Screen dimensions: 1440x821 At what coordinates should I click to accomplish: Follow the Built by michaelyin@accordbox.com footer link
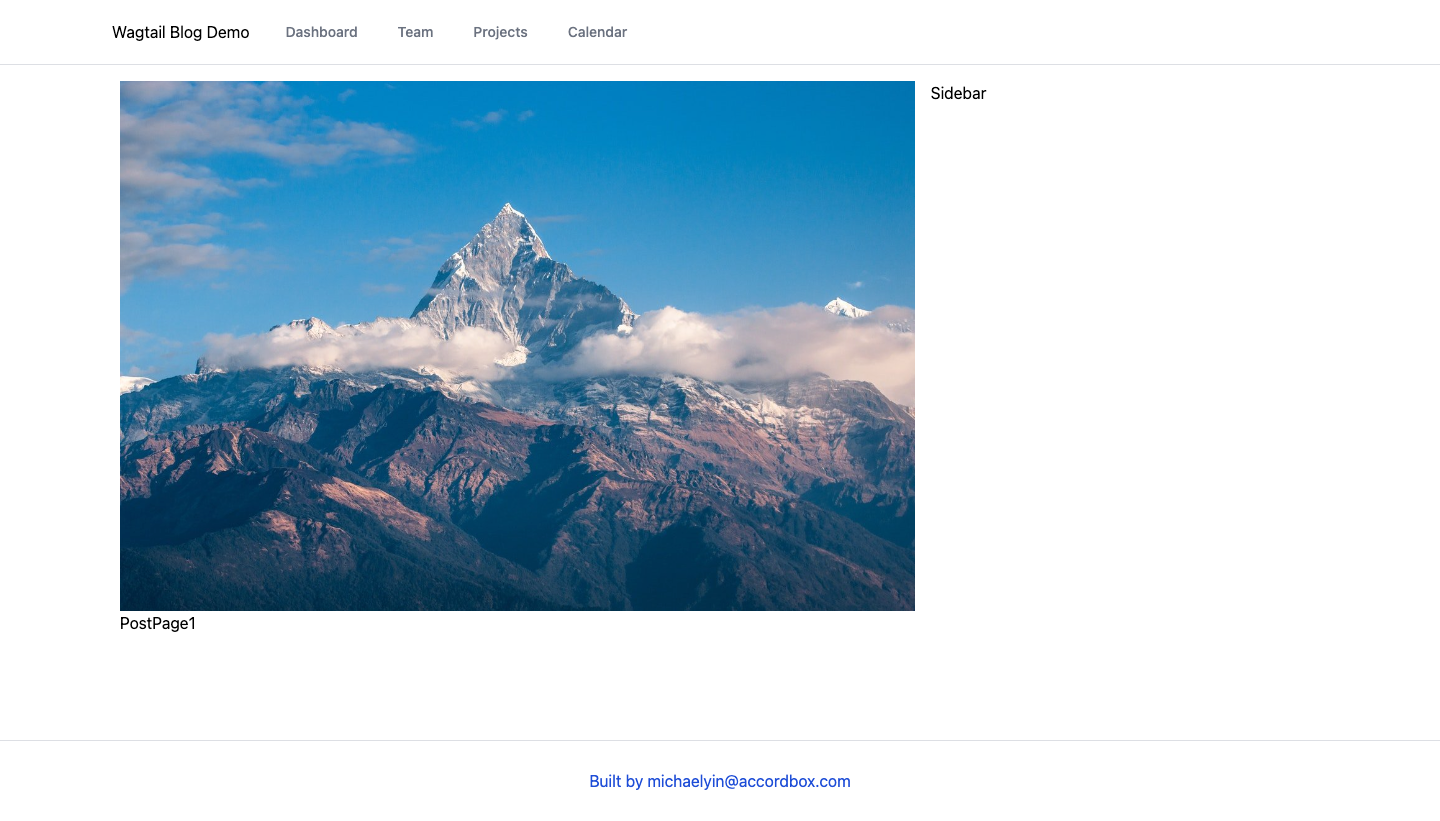[x=720, y=781]
